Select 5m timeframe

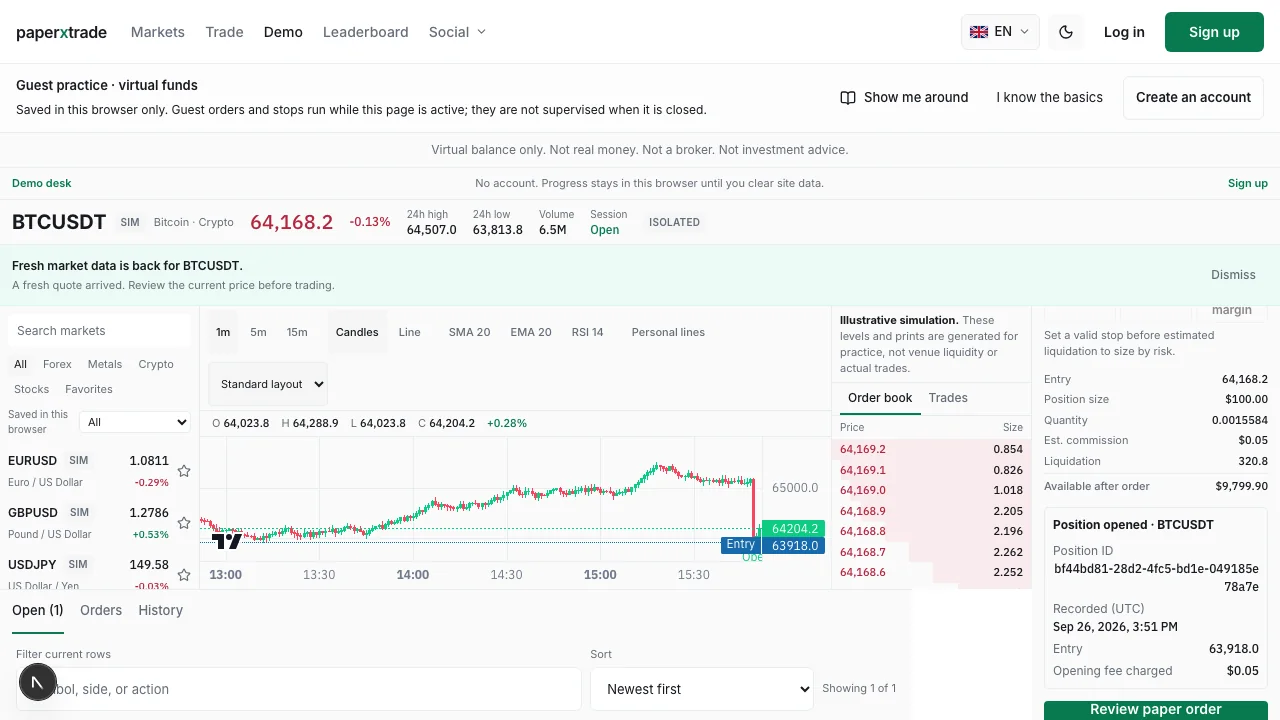[258, 332]
